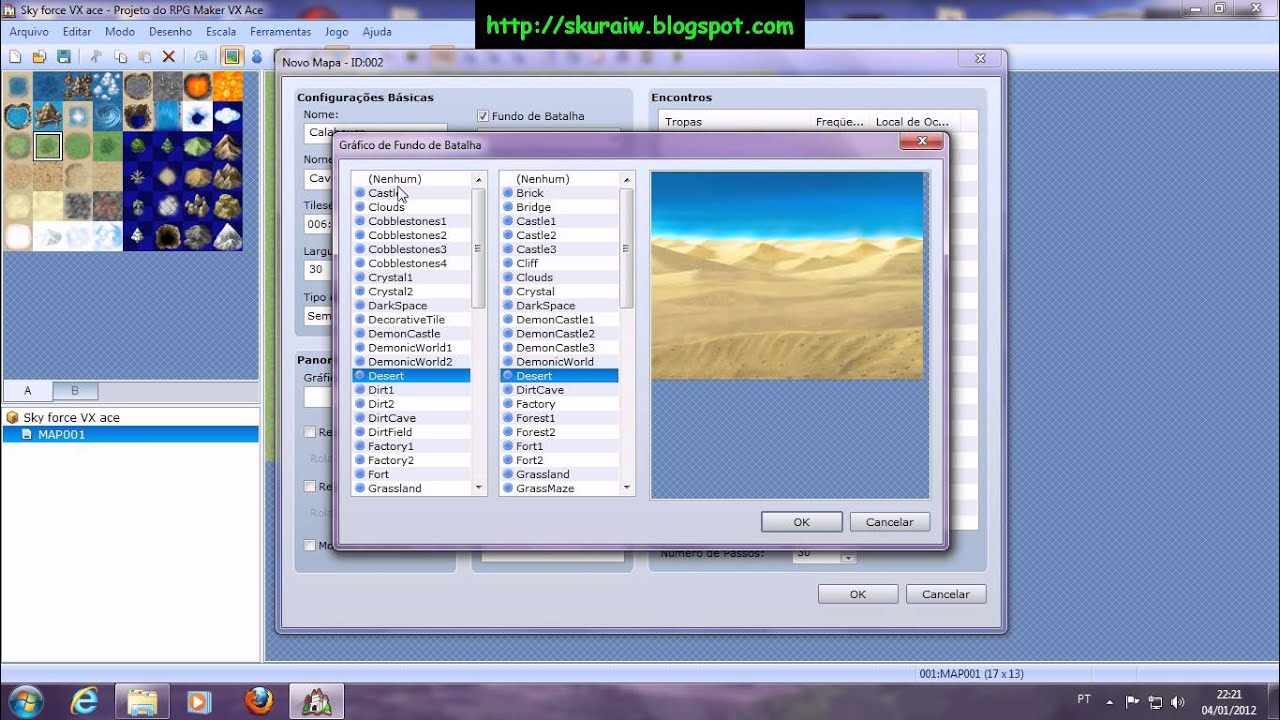The width and height of the screenshot is (1280, 720).
Task: Switch to tileset tab A
Action: click(x=28, y=391)
